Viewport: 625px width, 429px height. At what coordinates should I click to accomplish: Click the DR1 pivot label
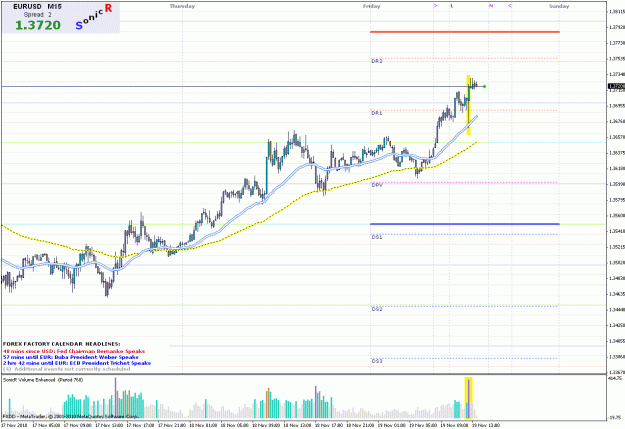click(377, 113)
